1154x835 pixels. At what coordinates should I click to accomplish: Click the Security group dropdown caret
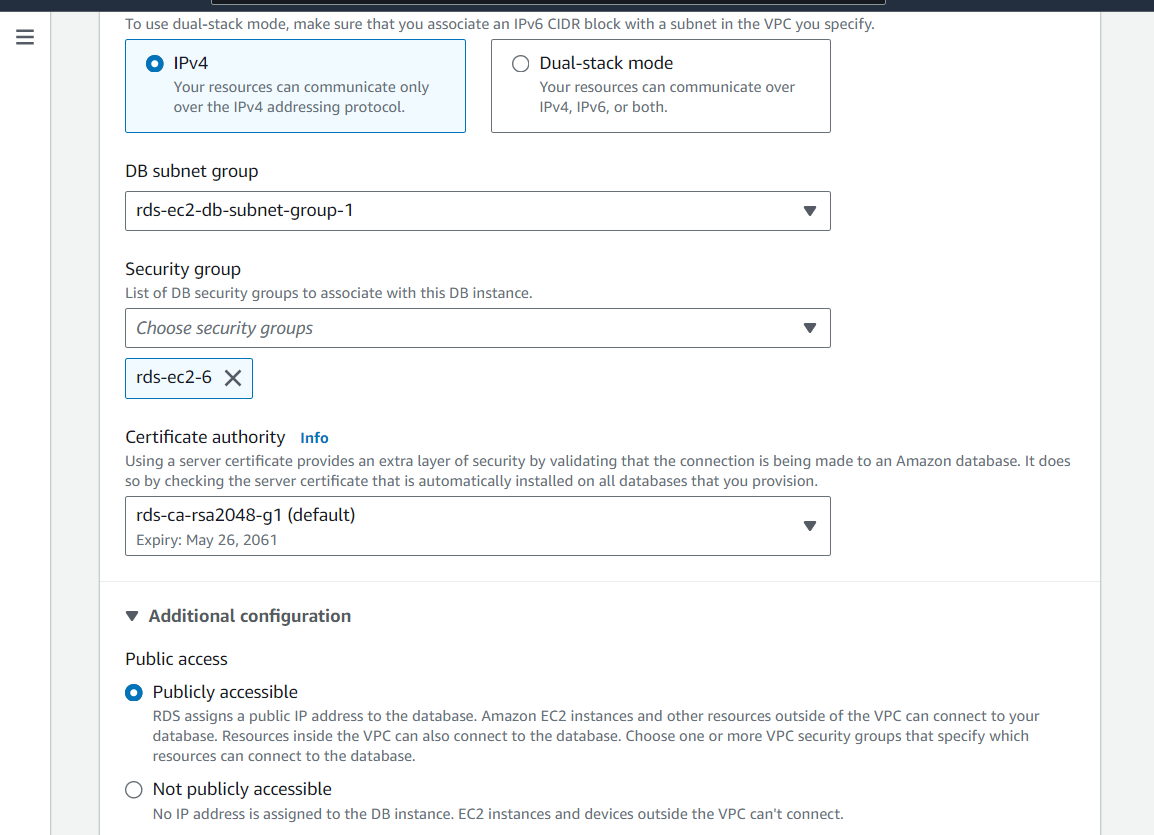pos(809,328)
